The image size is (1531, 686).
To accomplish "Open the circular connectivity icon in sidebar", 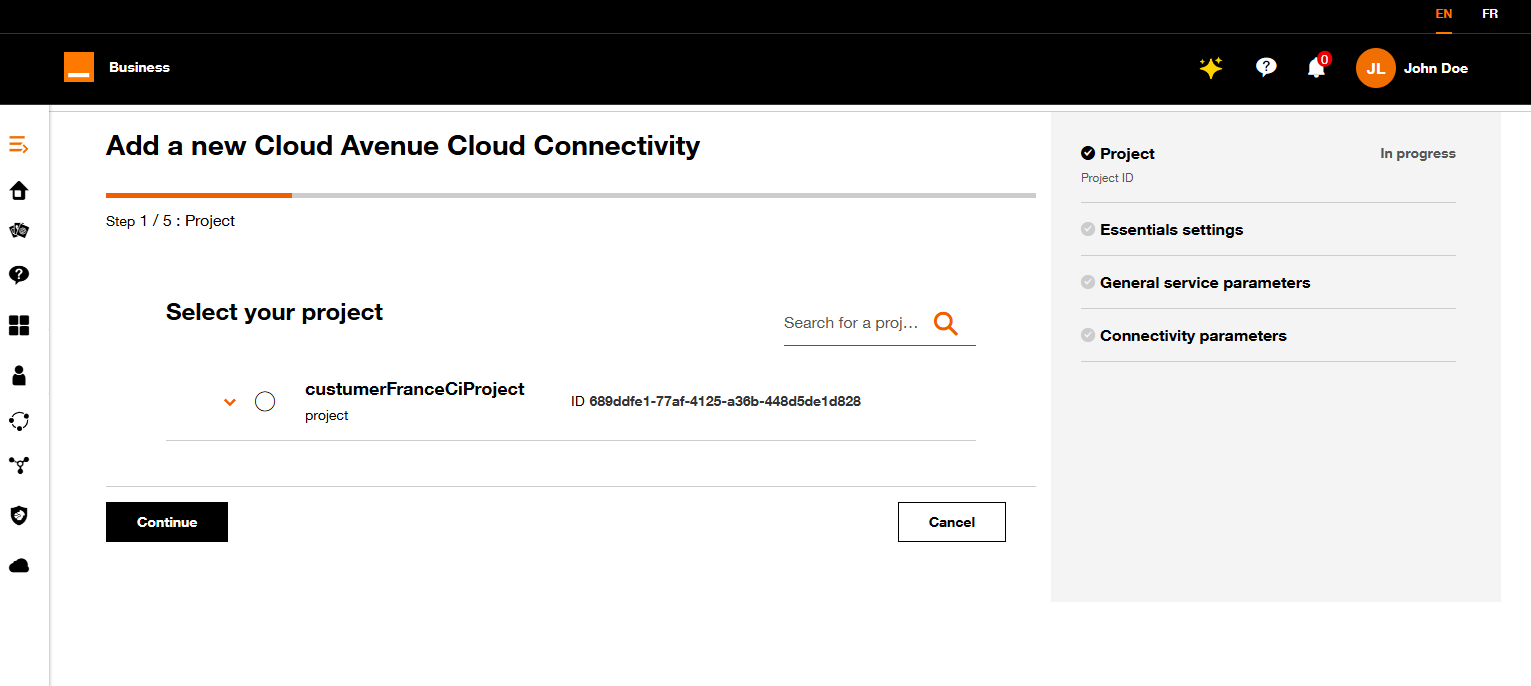I will coord(19,420).
